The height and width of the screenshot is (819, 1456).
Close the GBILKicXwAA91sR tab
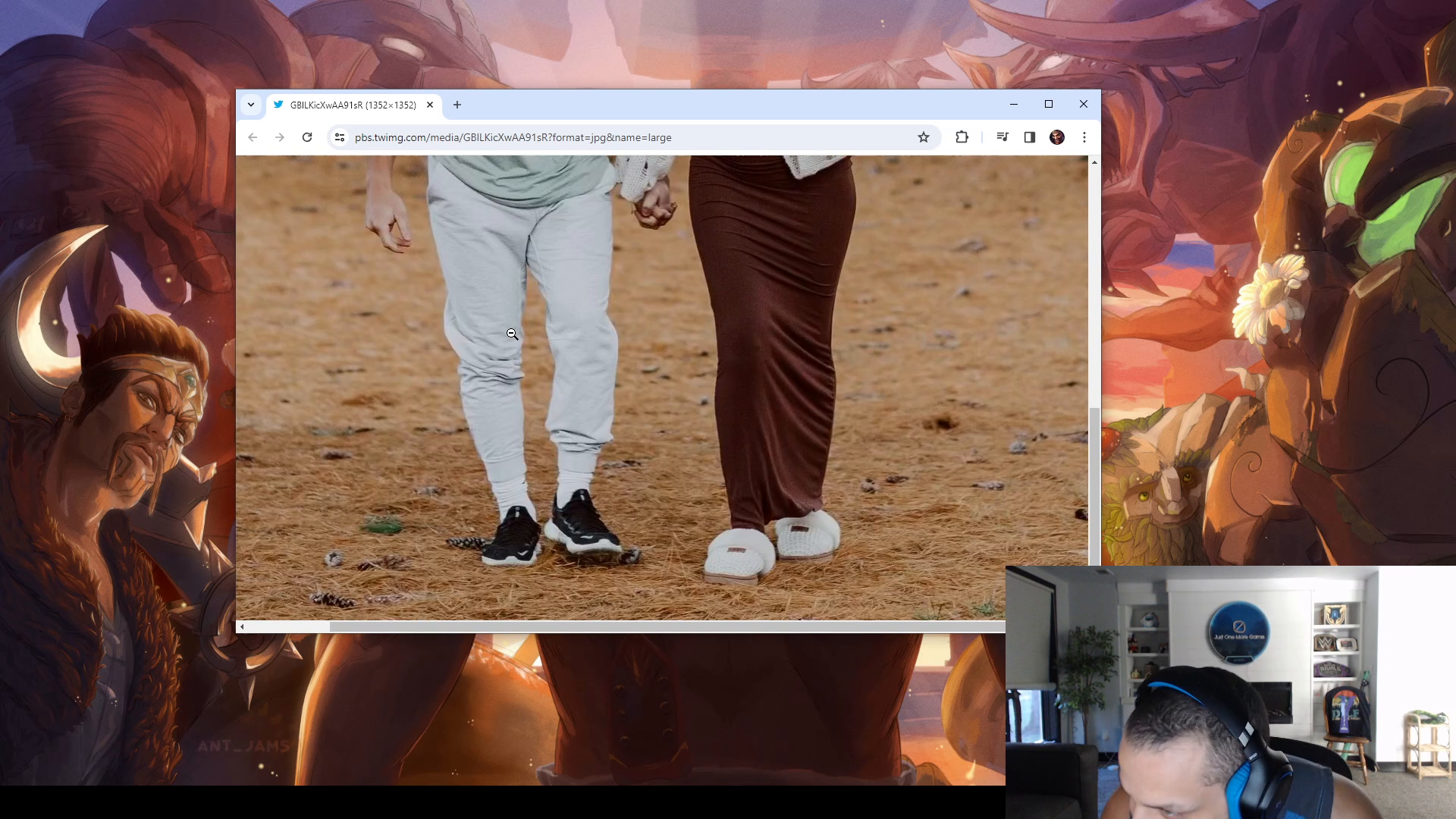point(430,105)
